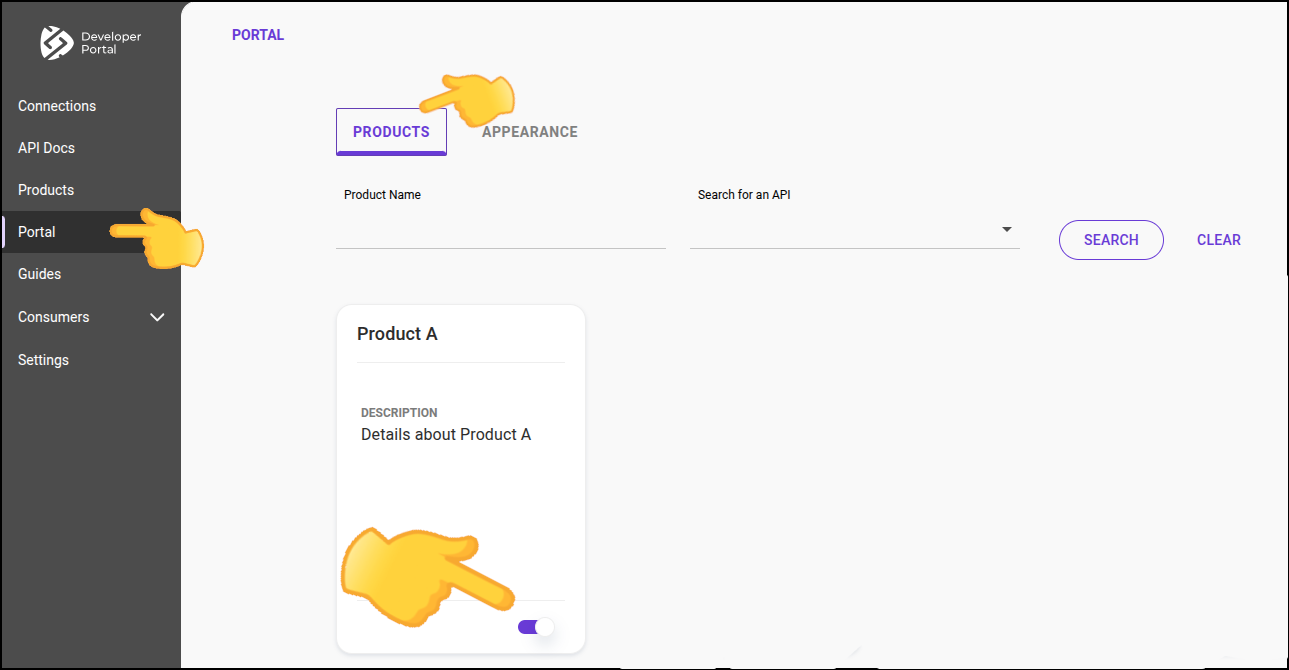Click the Details about Product A description
The width and height of the screenshot is (1289, 670).
tap(446, 434)
